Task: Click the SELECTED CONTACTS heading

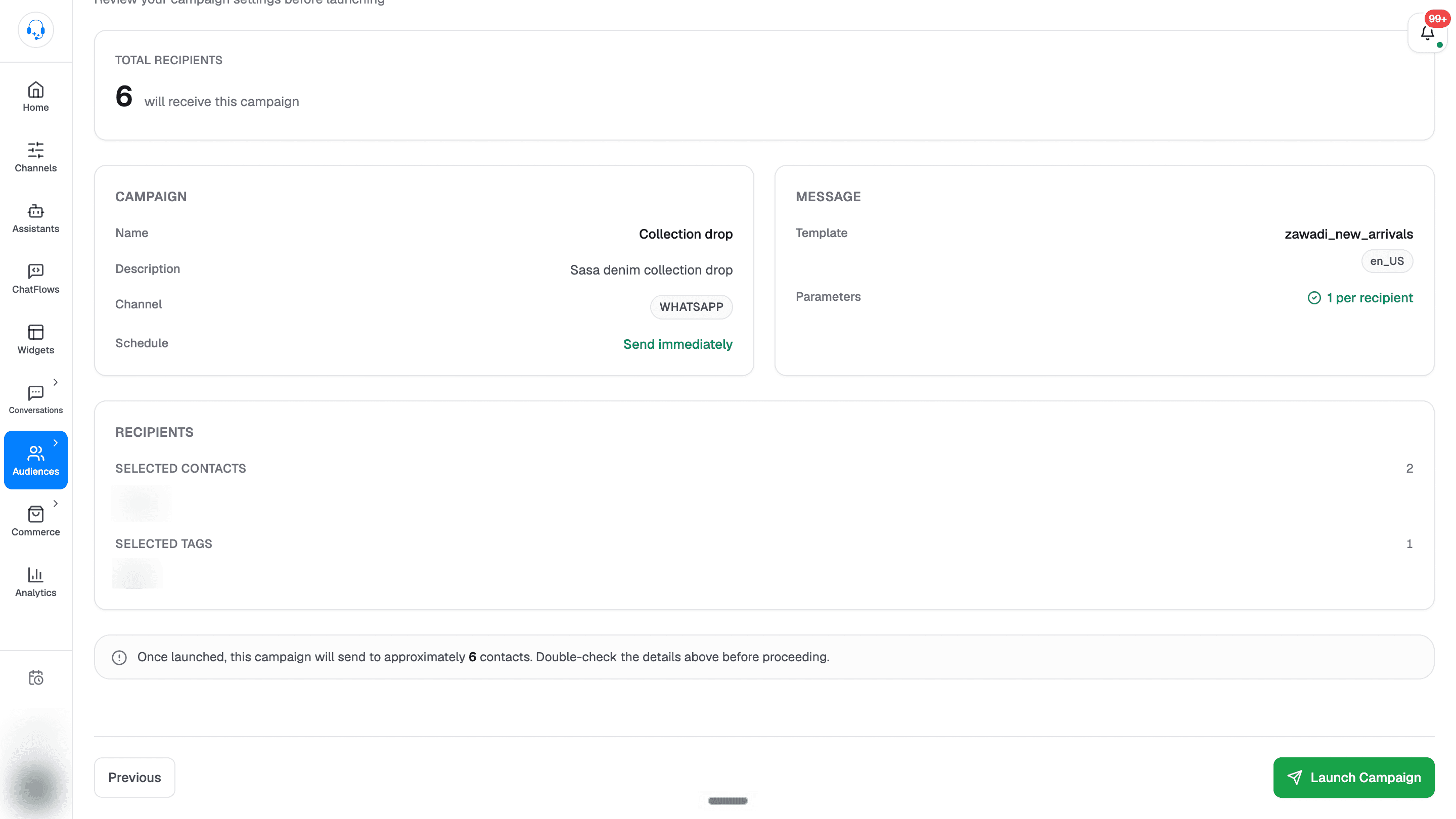Action: pos(180,469)
